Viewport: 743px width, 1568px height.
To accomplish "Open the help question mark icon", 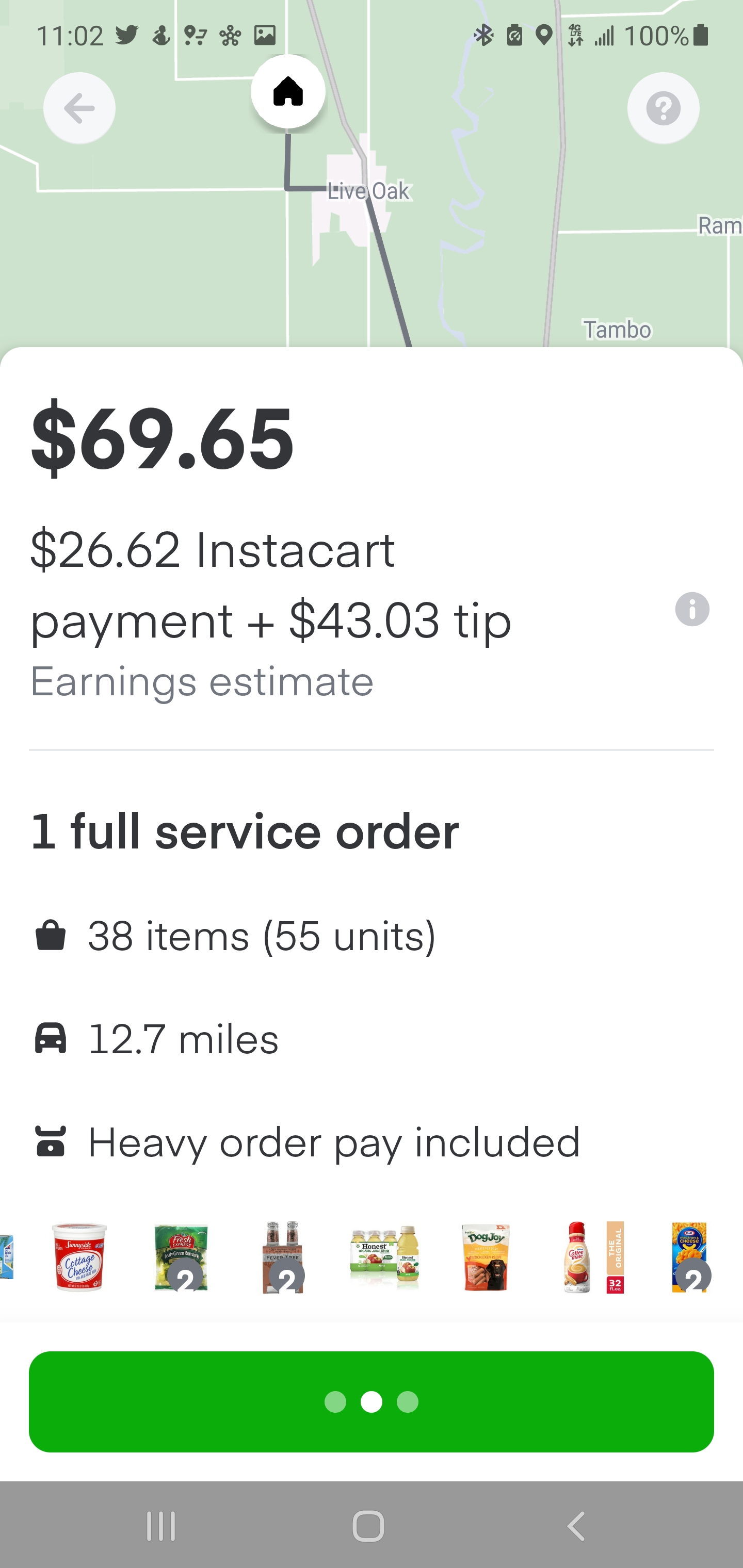I will pyautogui.click(x=663, y=108).
